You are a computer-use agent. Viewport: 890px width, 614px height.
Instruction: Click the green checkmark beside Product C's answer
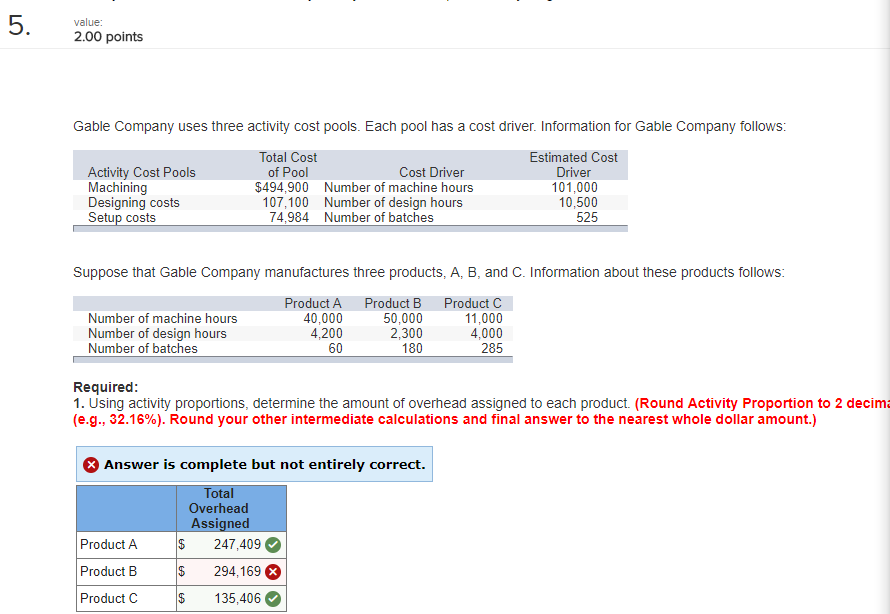272,598
